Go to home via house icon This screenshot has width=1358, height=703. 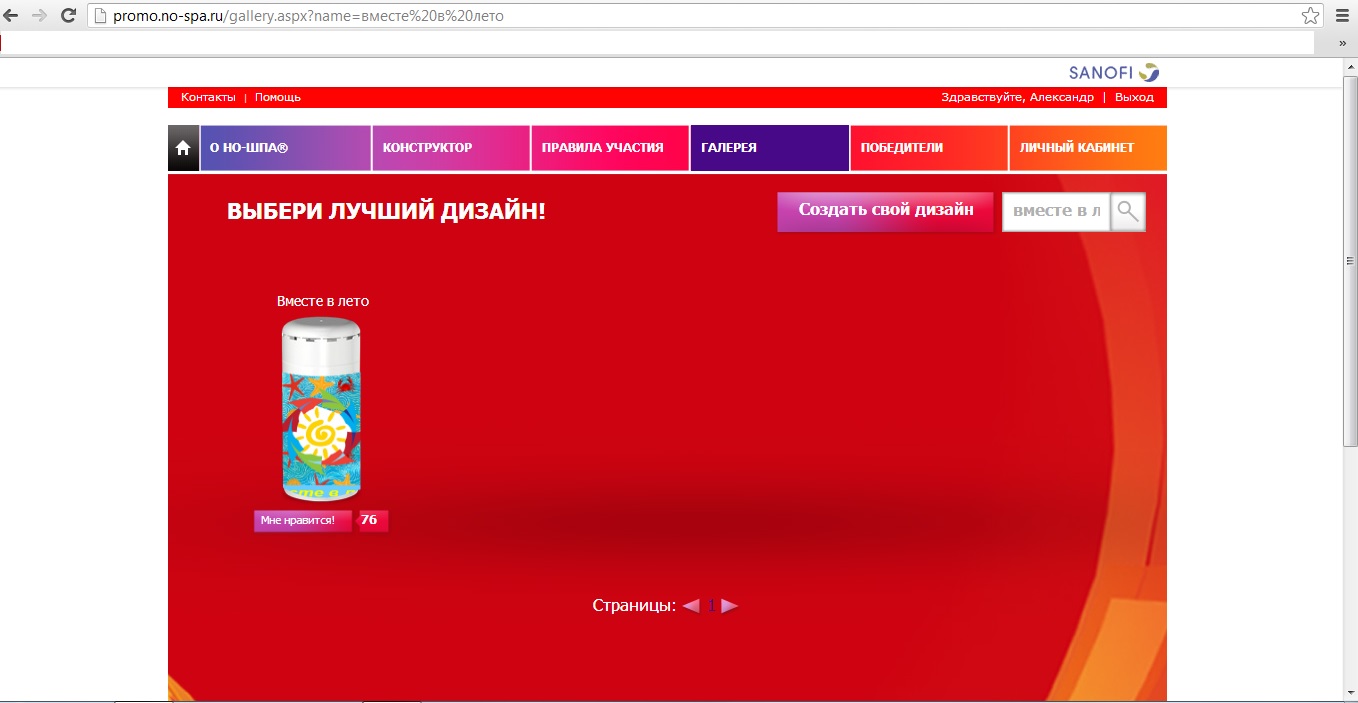click(183, 148)
